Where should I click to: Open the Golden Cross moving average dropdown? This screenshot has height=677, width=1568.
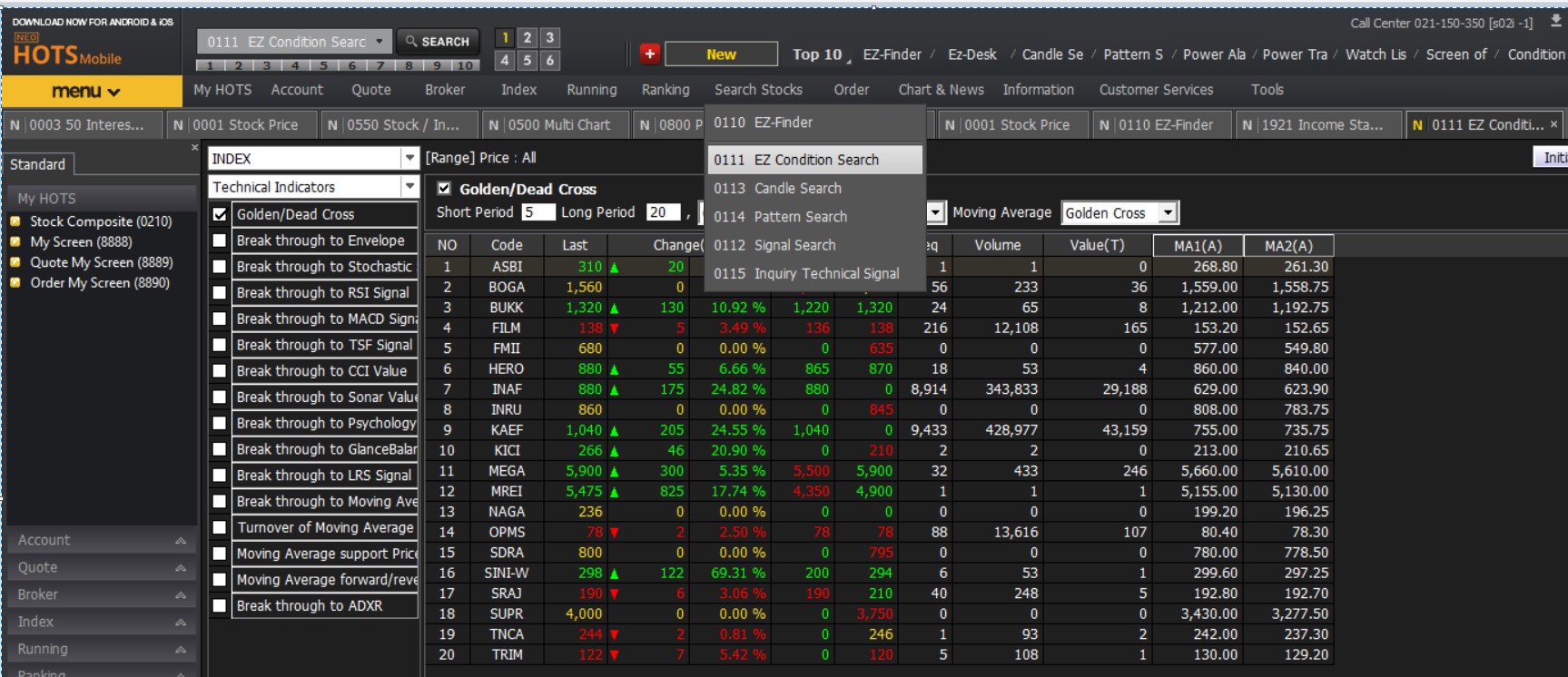[1169, 213]
